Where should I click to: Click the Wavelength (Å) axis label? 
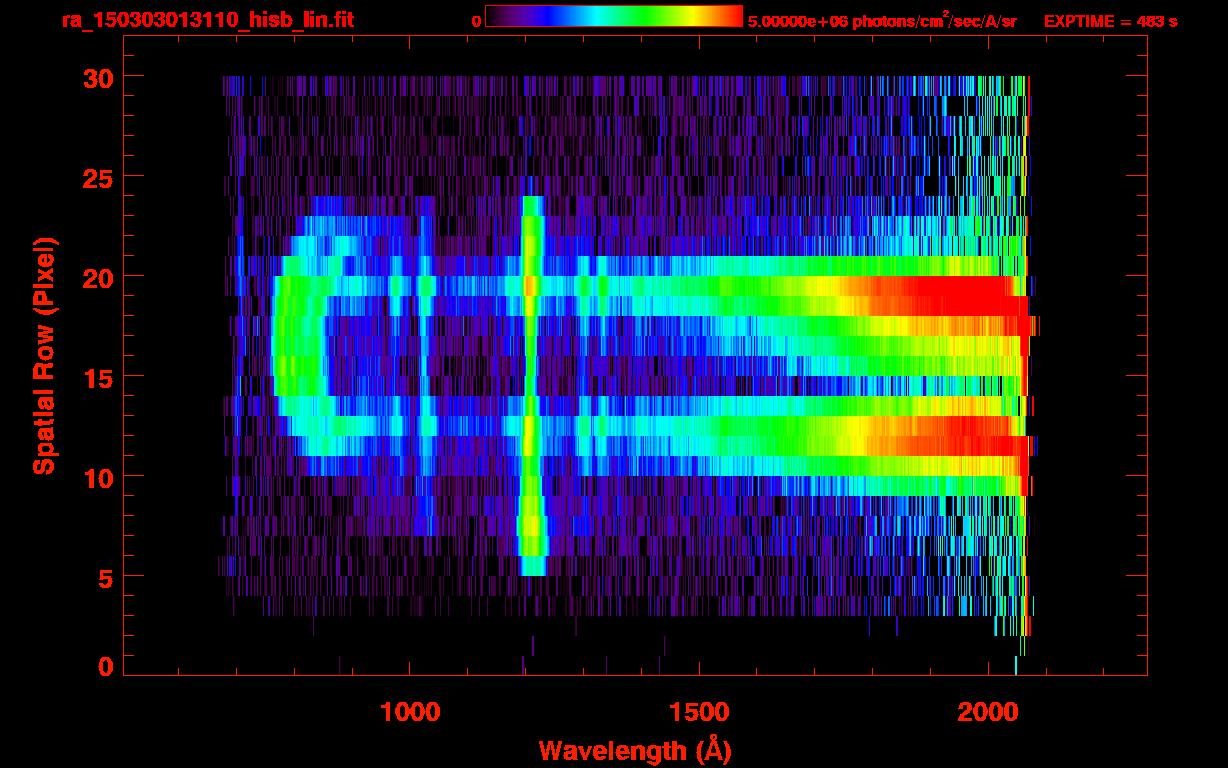635,750
